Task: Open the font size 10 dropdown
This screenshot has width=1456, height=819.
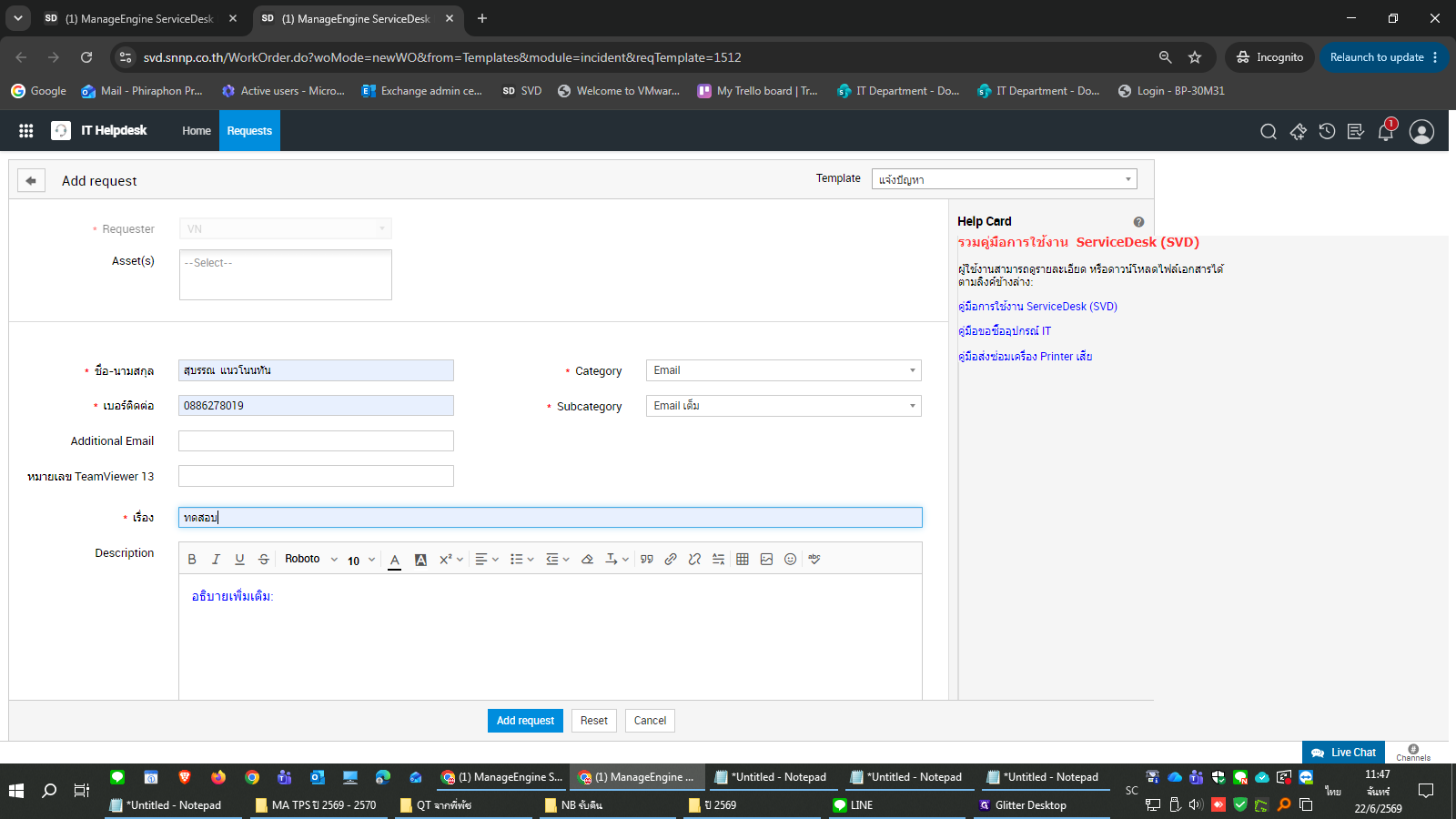Action: (x=361, y=561)
